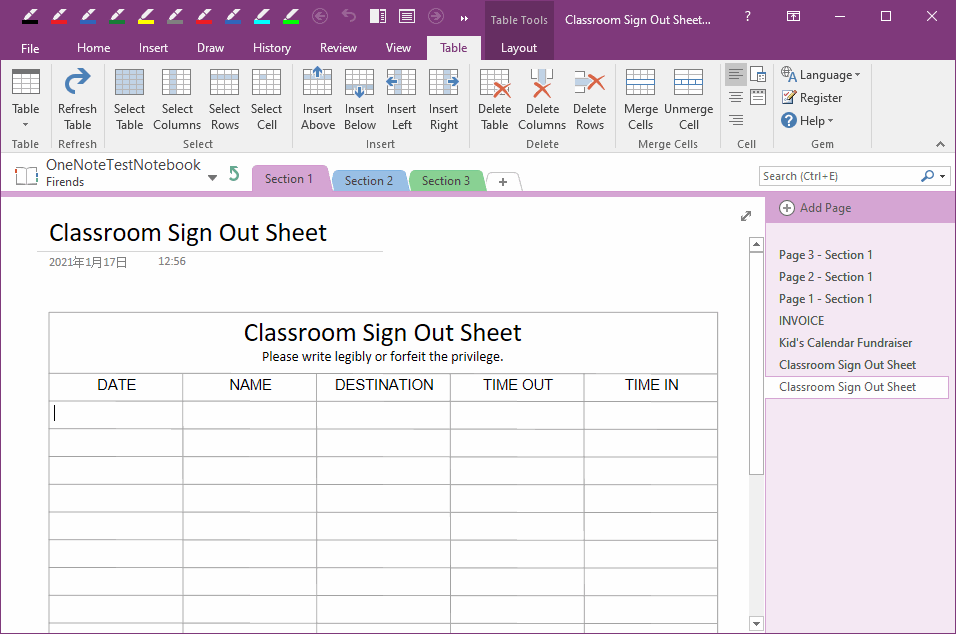Screen dimensions: 956x634
Task: Enable the Cell top alignment option
Action: [x=735, y=74]
